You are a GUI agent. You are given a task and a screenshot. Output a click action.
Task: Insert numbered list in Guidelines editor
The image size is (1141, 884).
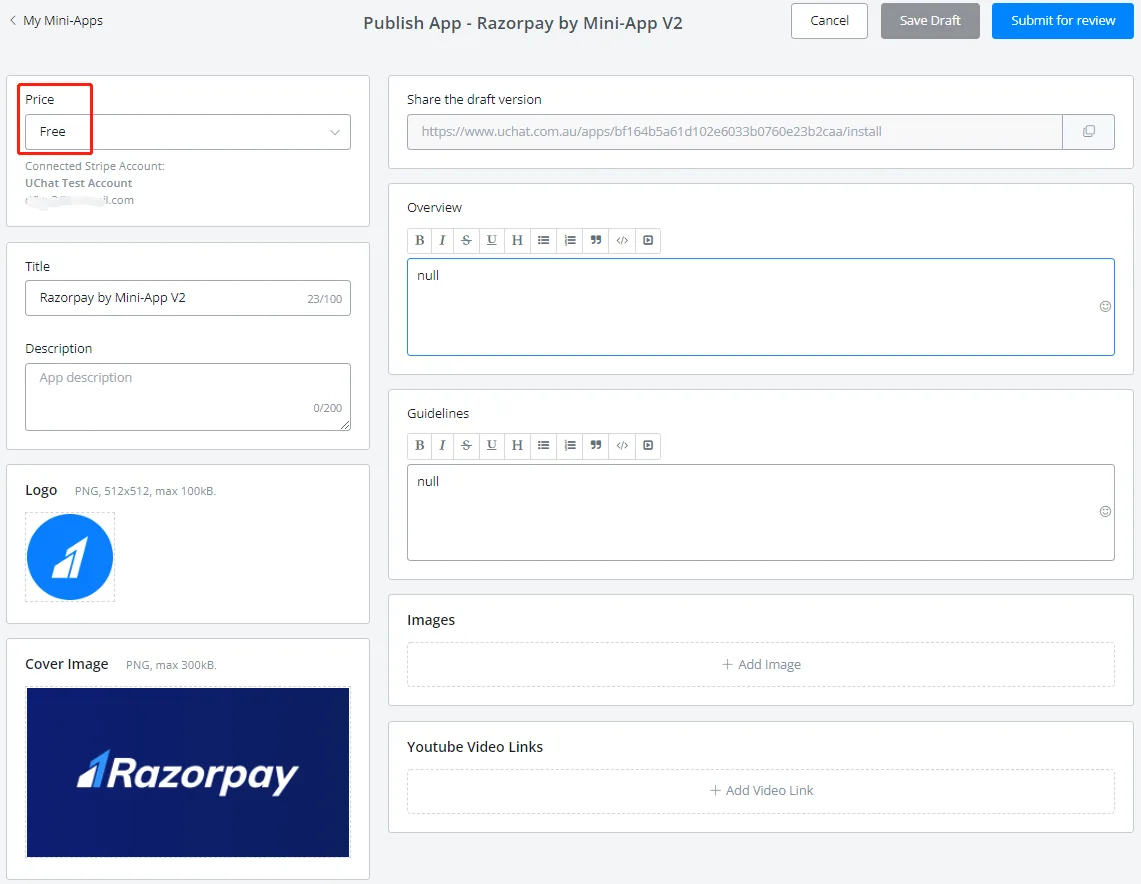point(570,445)
